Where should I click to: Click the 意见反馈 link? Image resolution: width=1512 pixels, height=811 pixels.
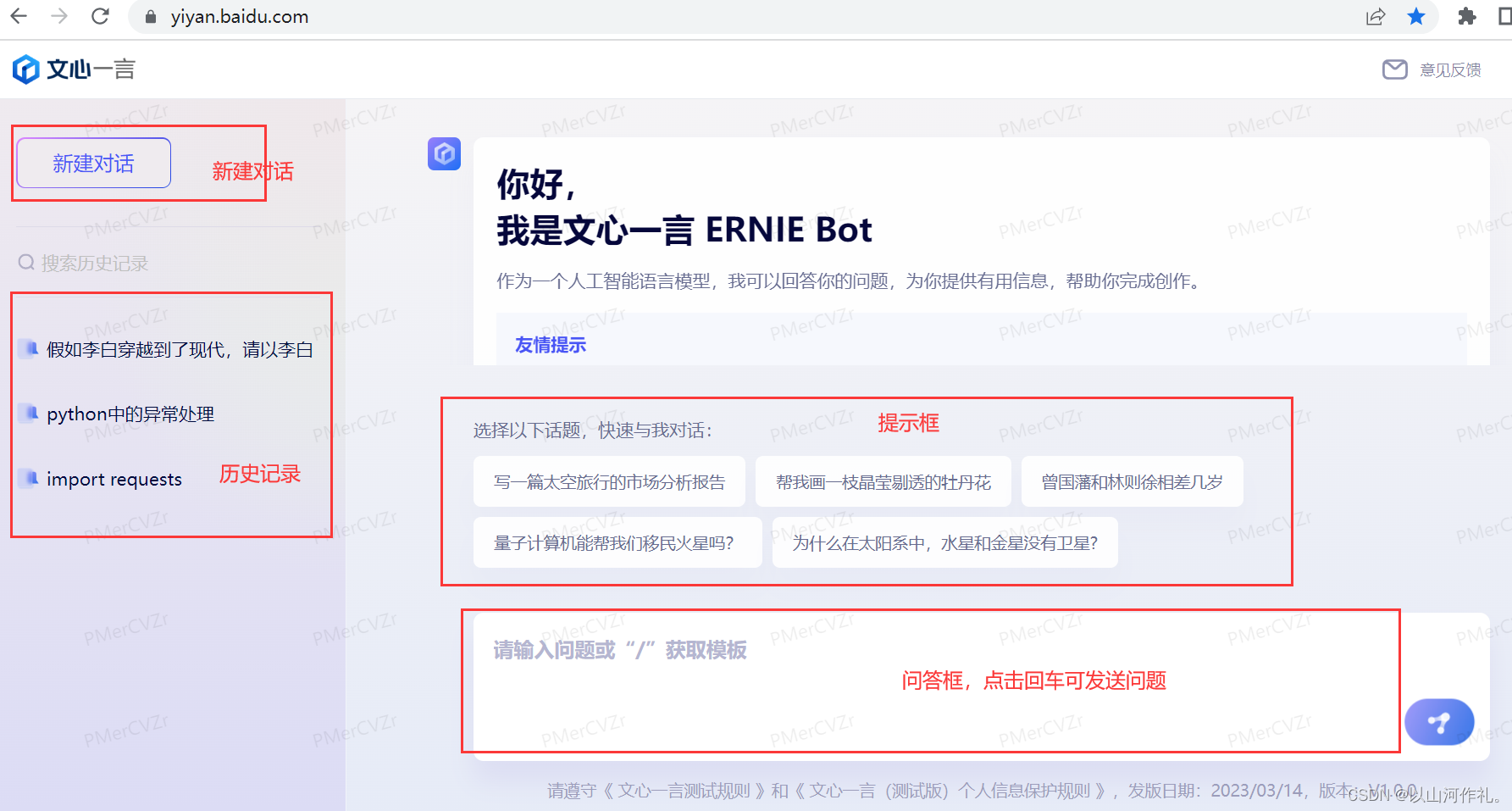pos(1450,69)
